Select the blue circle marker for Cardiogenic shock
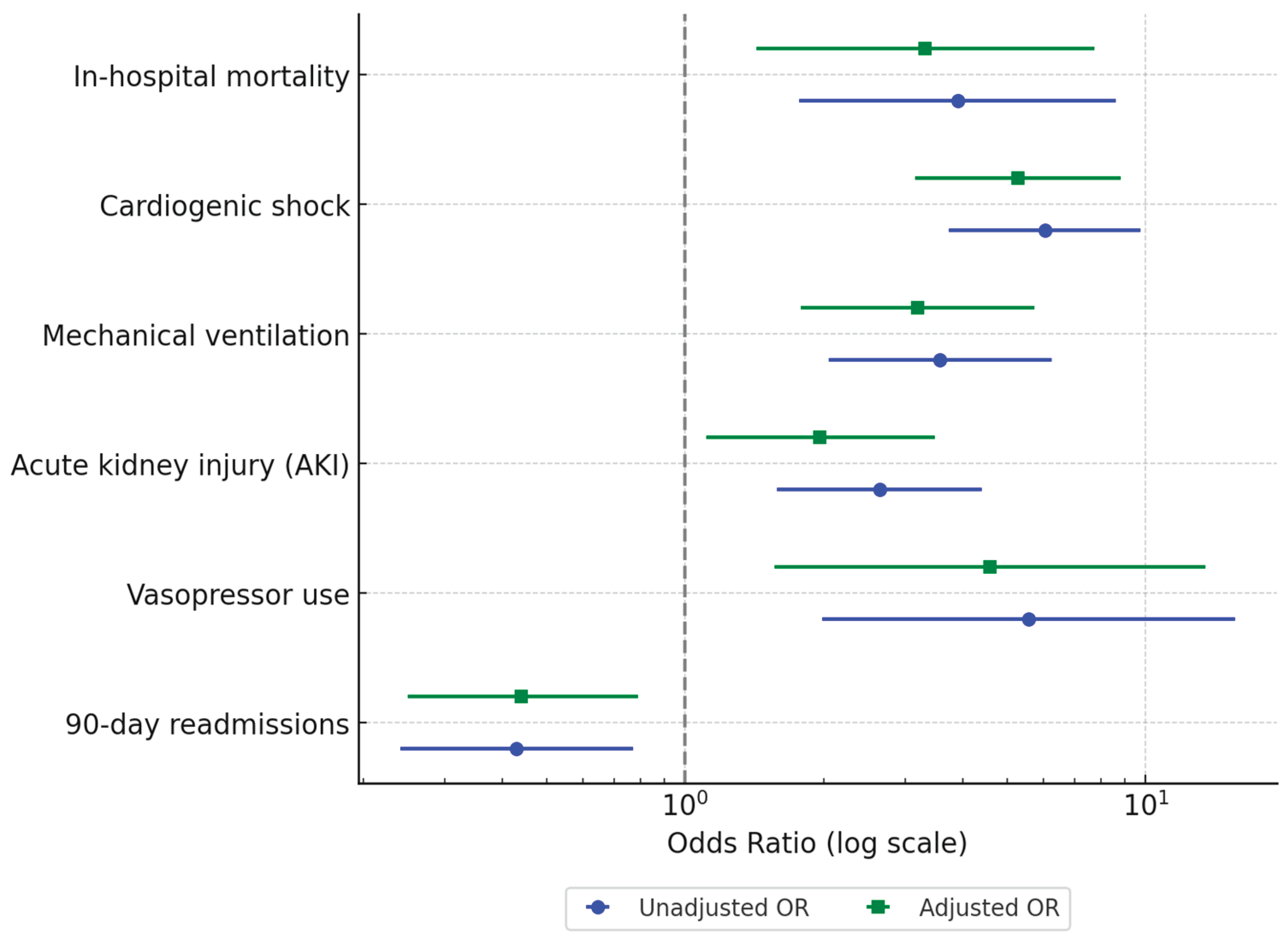 (x=1045, y=231)
